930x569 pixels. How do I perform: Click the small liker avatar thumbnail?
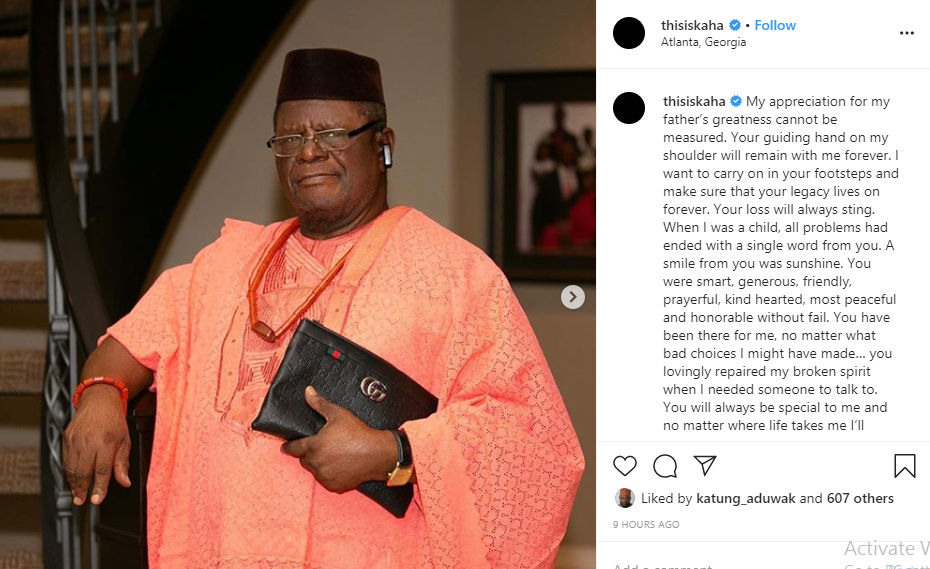(x=625, y=498)
